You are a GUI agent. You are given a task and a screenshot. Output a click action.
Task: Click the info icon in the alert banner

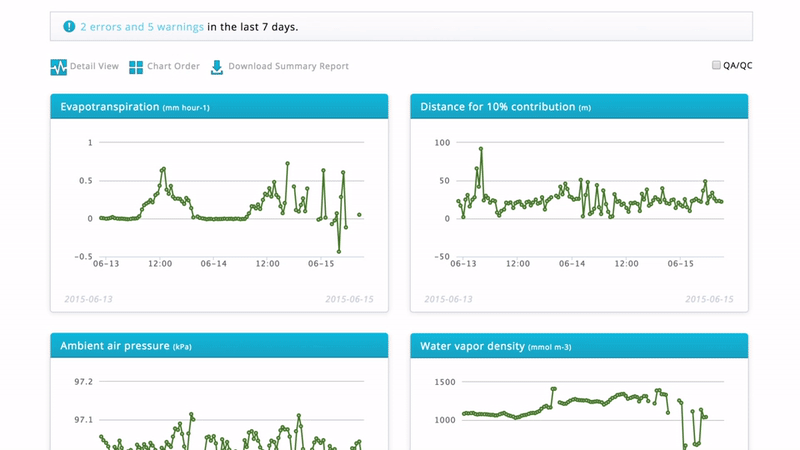tap(68, 26)
